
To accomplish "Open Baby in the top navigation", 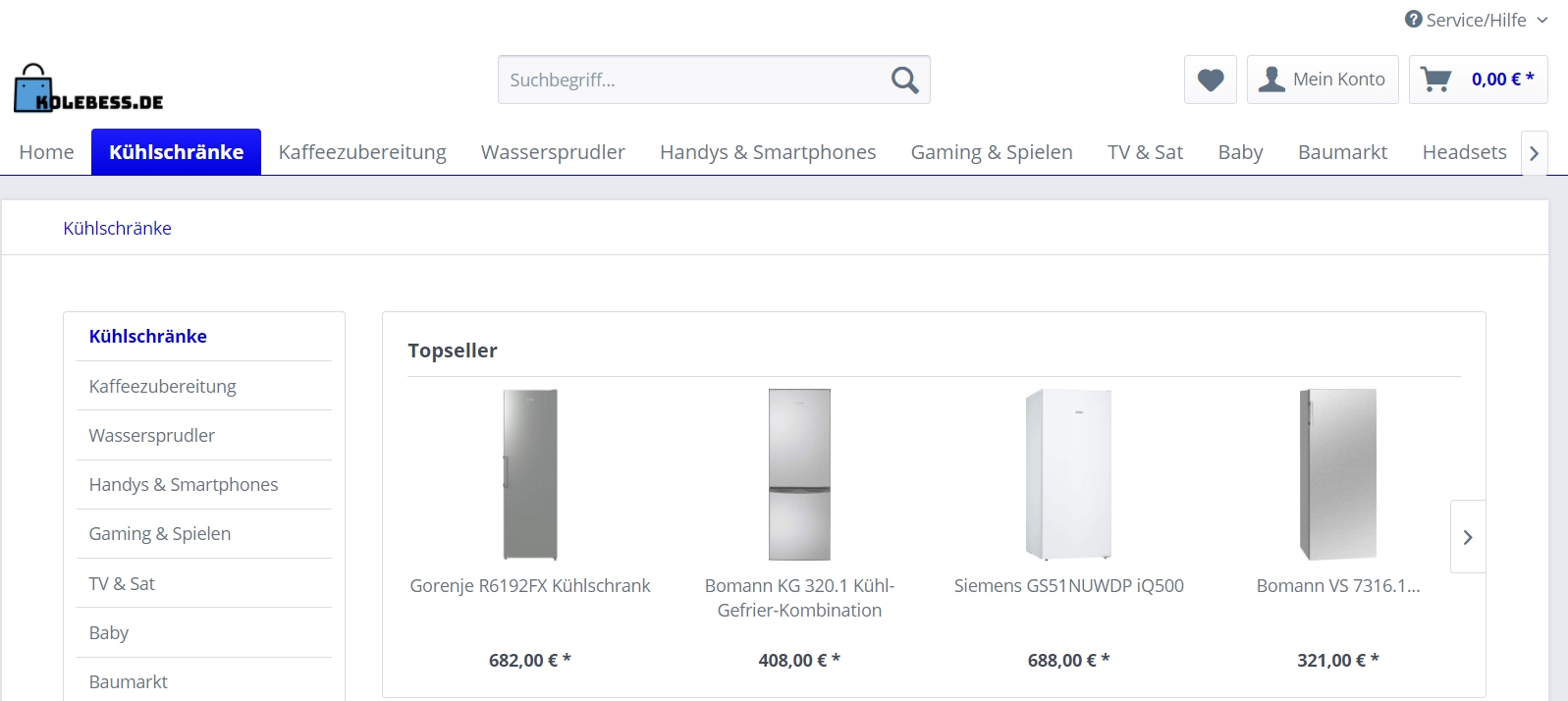I will [x=1240, y=152].
